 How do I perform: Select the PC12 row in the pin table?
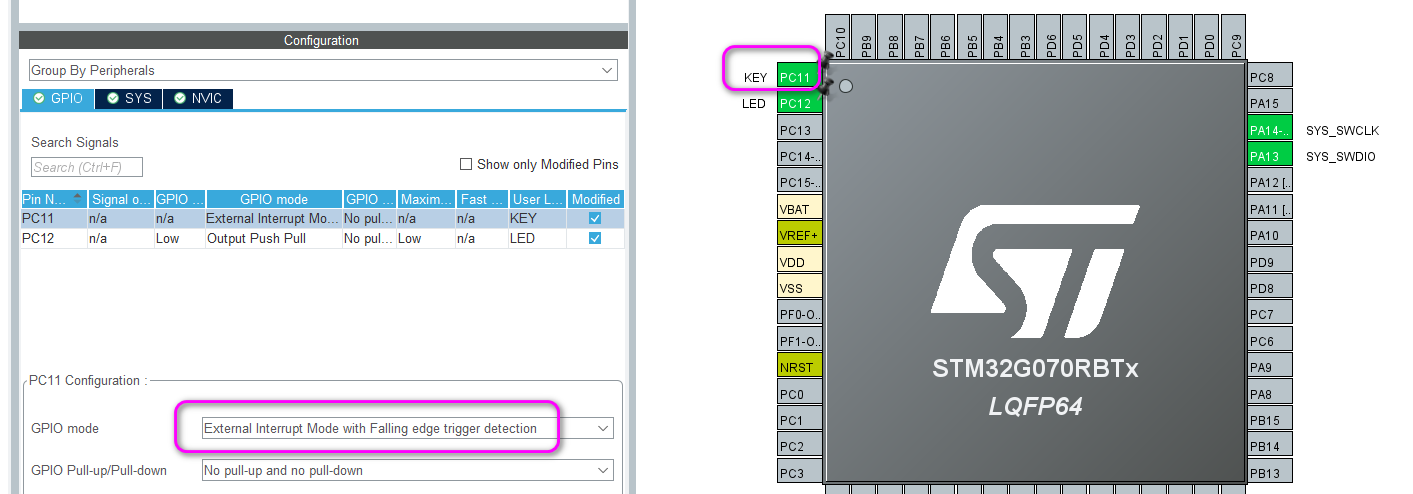[x=322, y=239]
